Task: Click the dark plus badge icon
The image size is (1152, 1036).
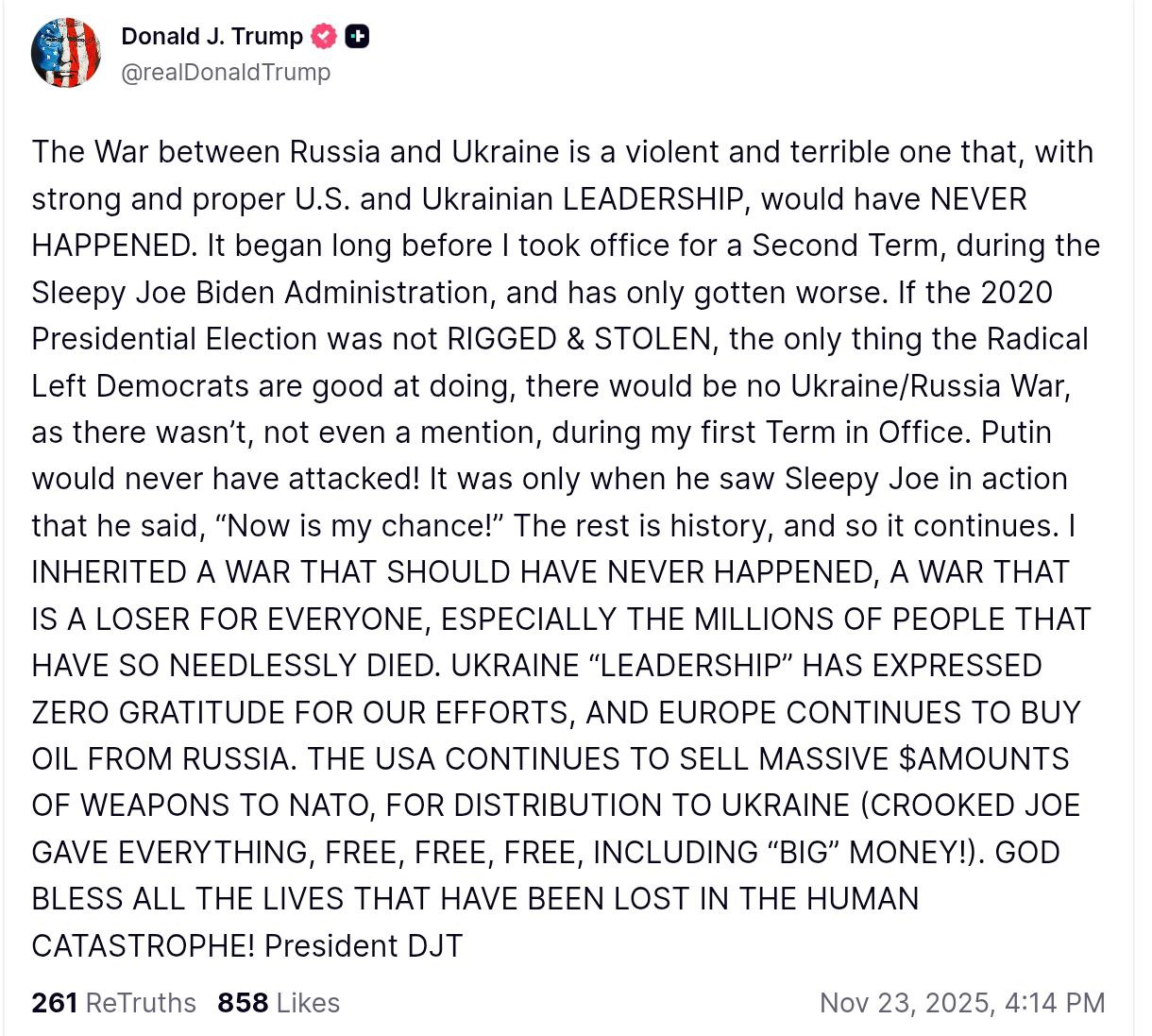Action: click(x=357, y=37)
